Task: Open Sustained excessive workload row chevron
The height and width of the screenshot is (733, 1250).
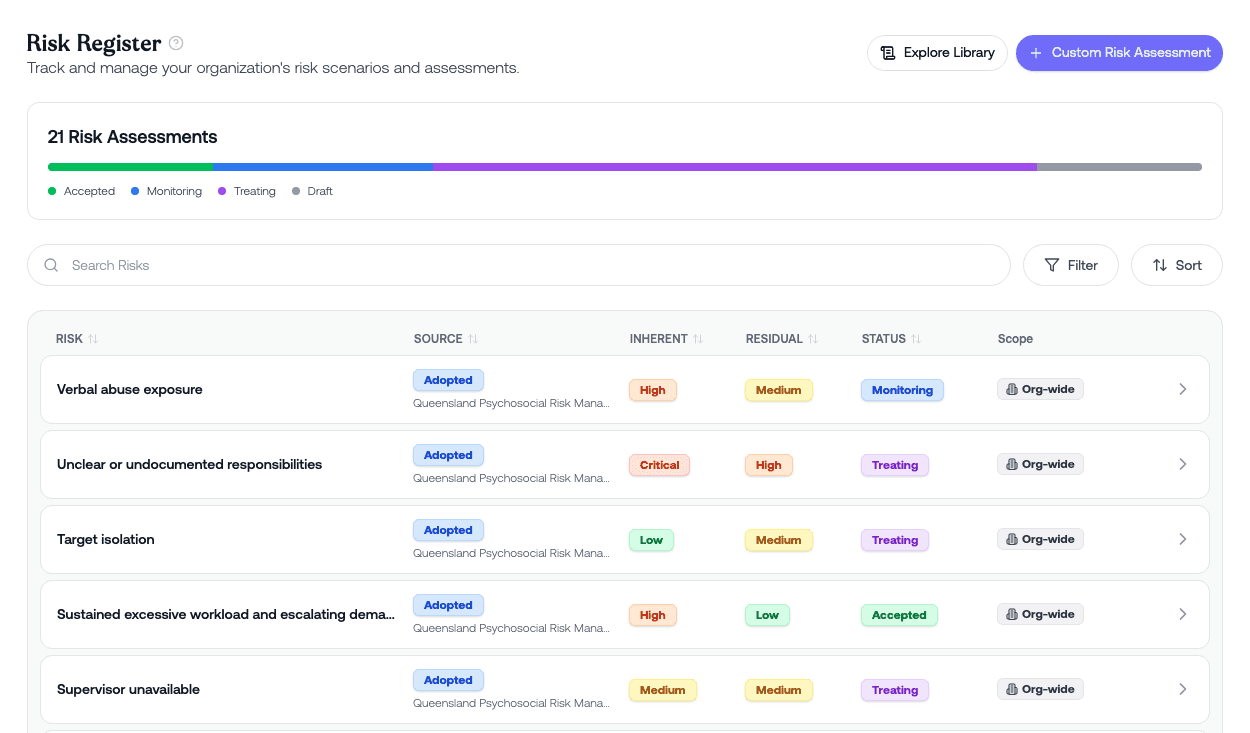Action: (1183, 614)
